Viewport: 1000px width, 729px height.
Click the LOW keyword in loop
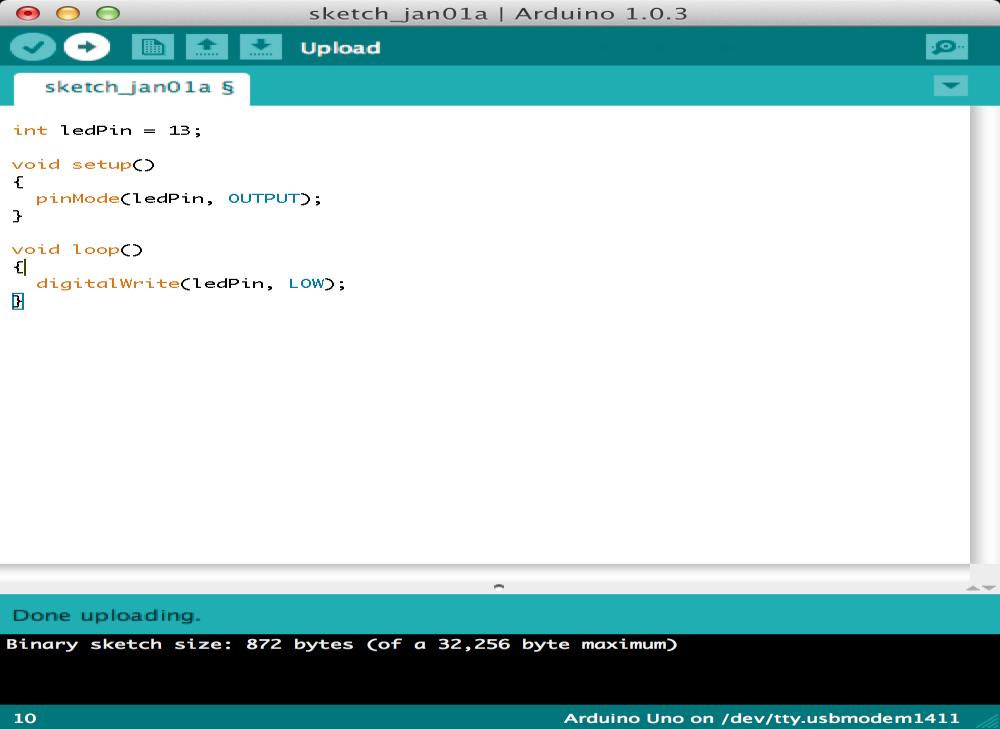click(306, 283)
